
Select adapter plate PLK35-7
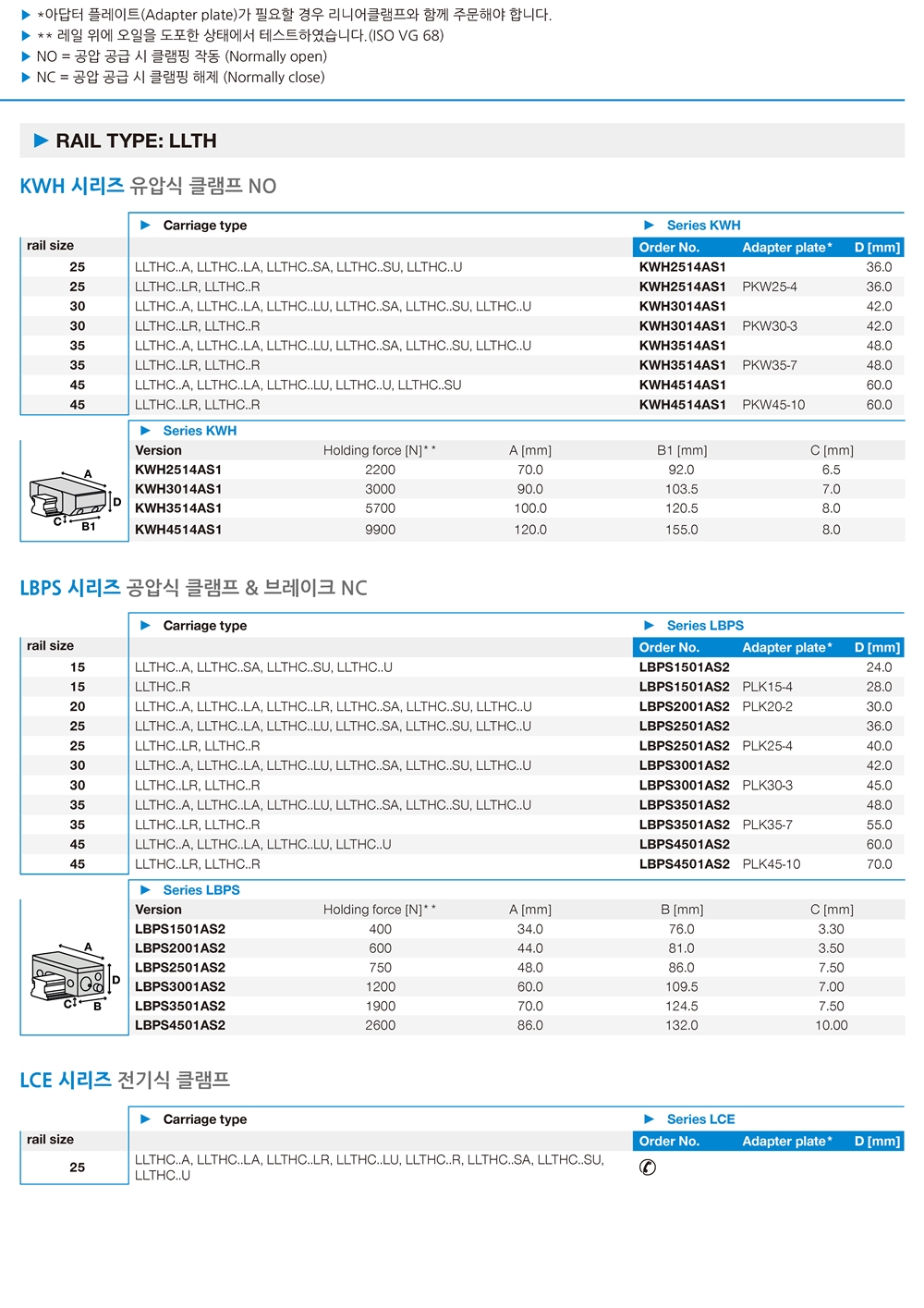tap(767, 825)
